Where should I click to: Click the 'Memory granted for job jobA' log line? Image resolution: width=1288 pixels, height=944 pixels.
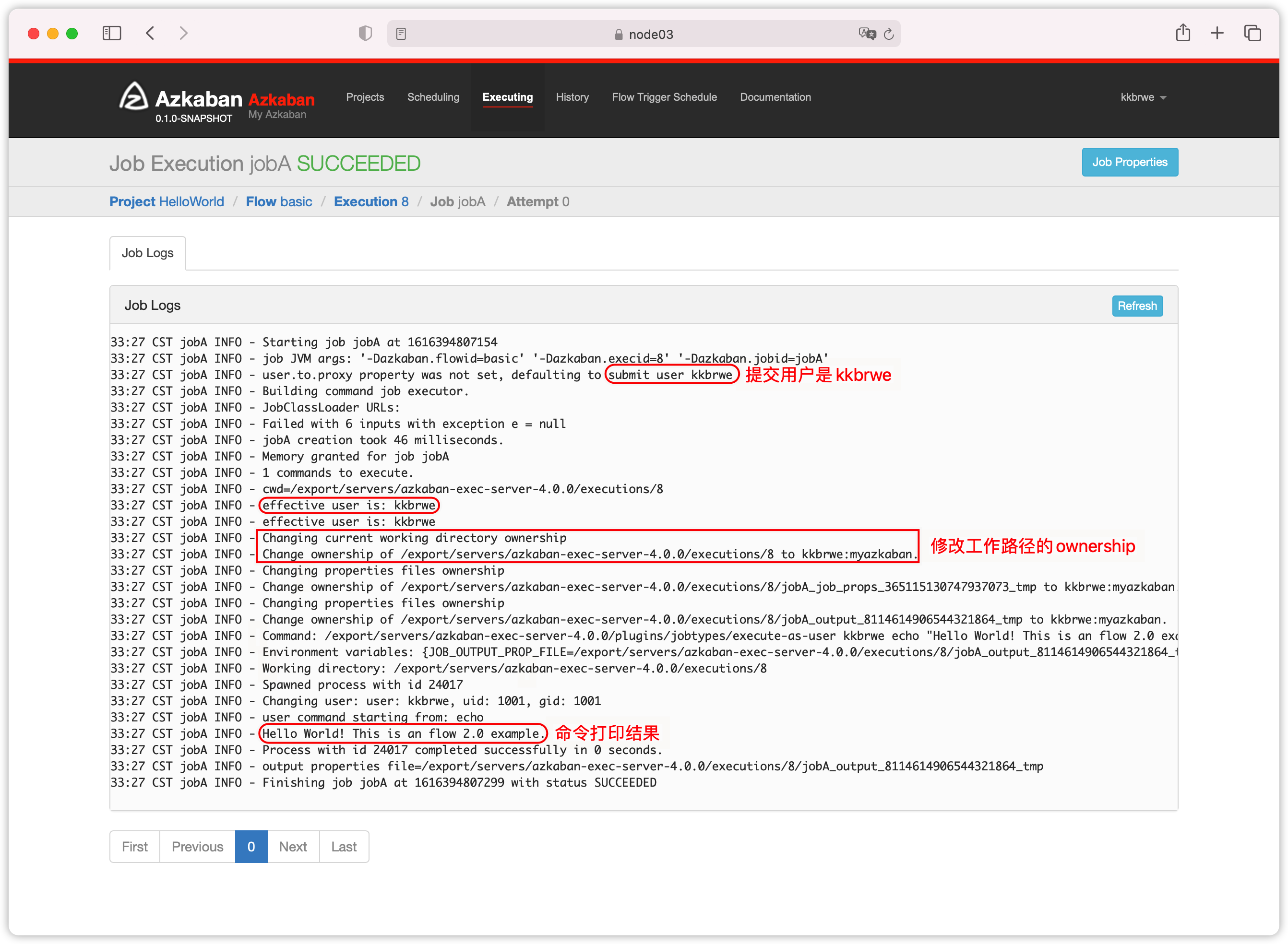coord(356,457)
